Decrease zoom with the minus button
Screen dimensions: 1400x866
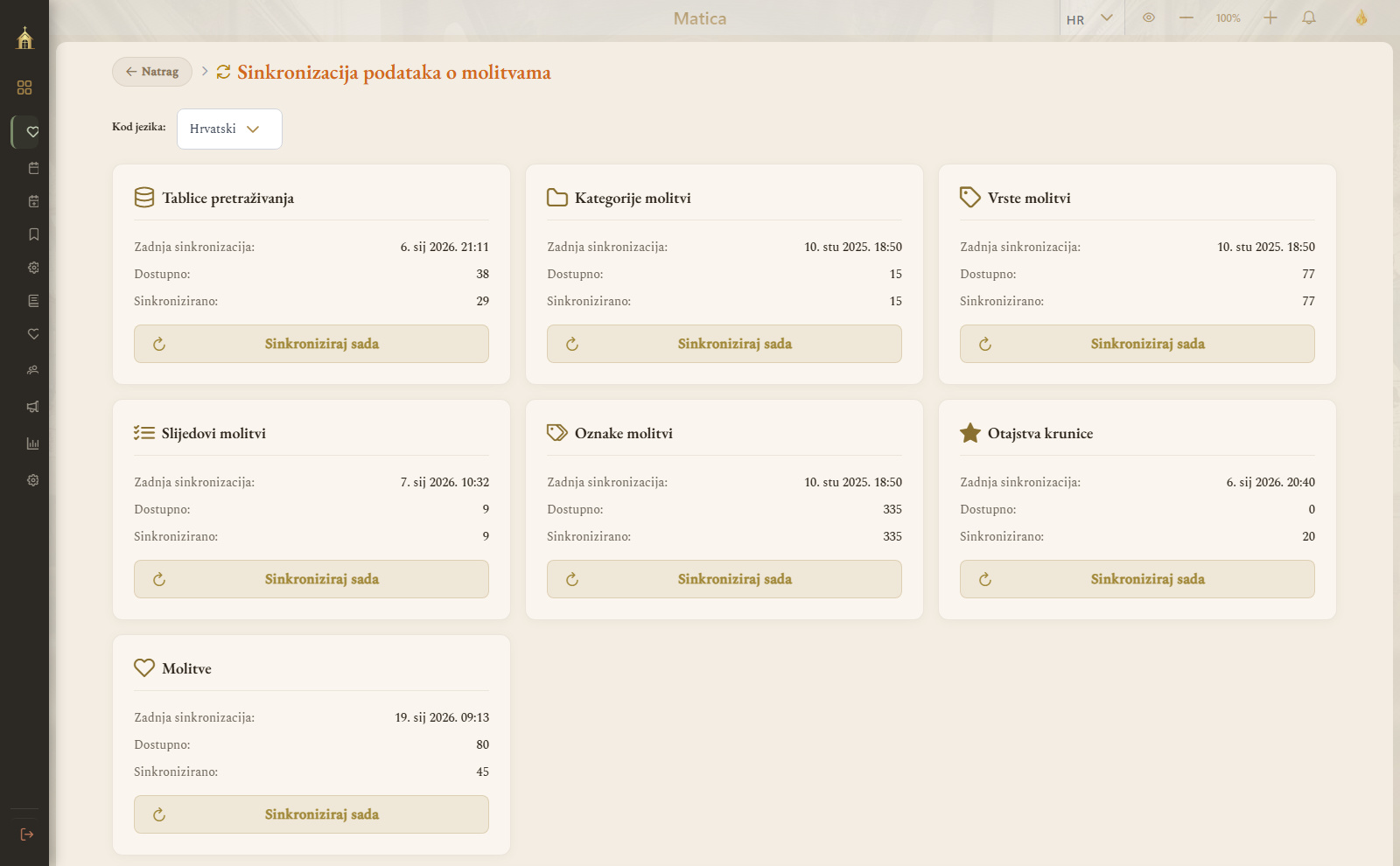1186,17
